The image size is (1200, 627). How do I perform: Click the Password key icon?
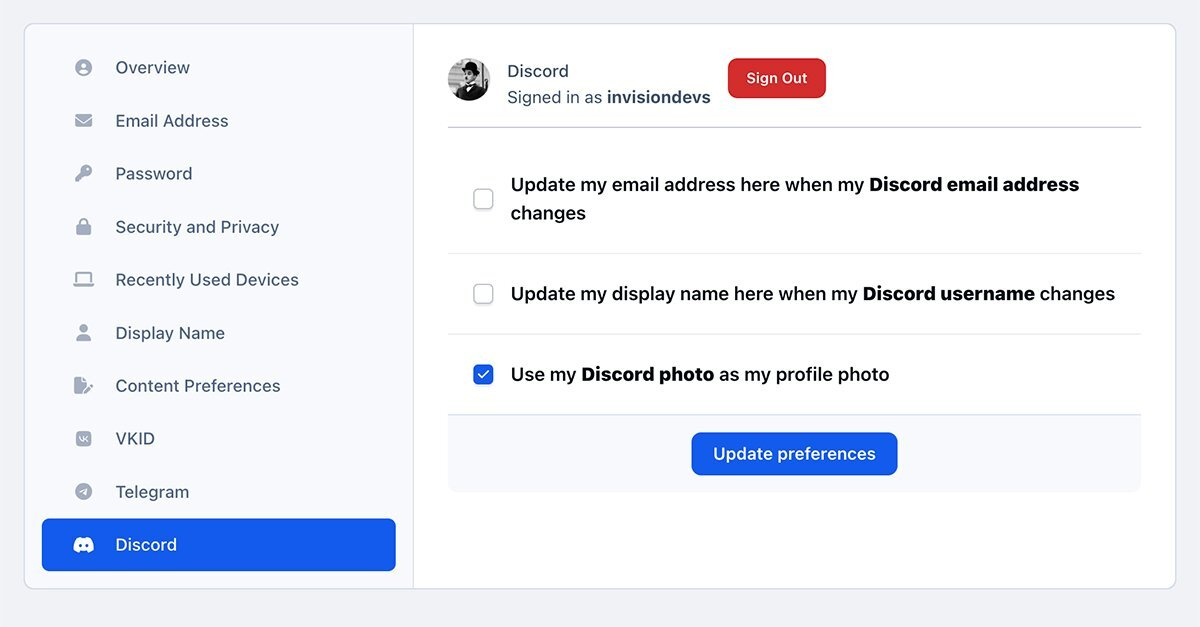click(x=84, y=174)
